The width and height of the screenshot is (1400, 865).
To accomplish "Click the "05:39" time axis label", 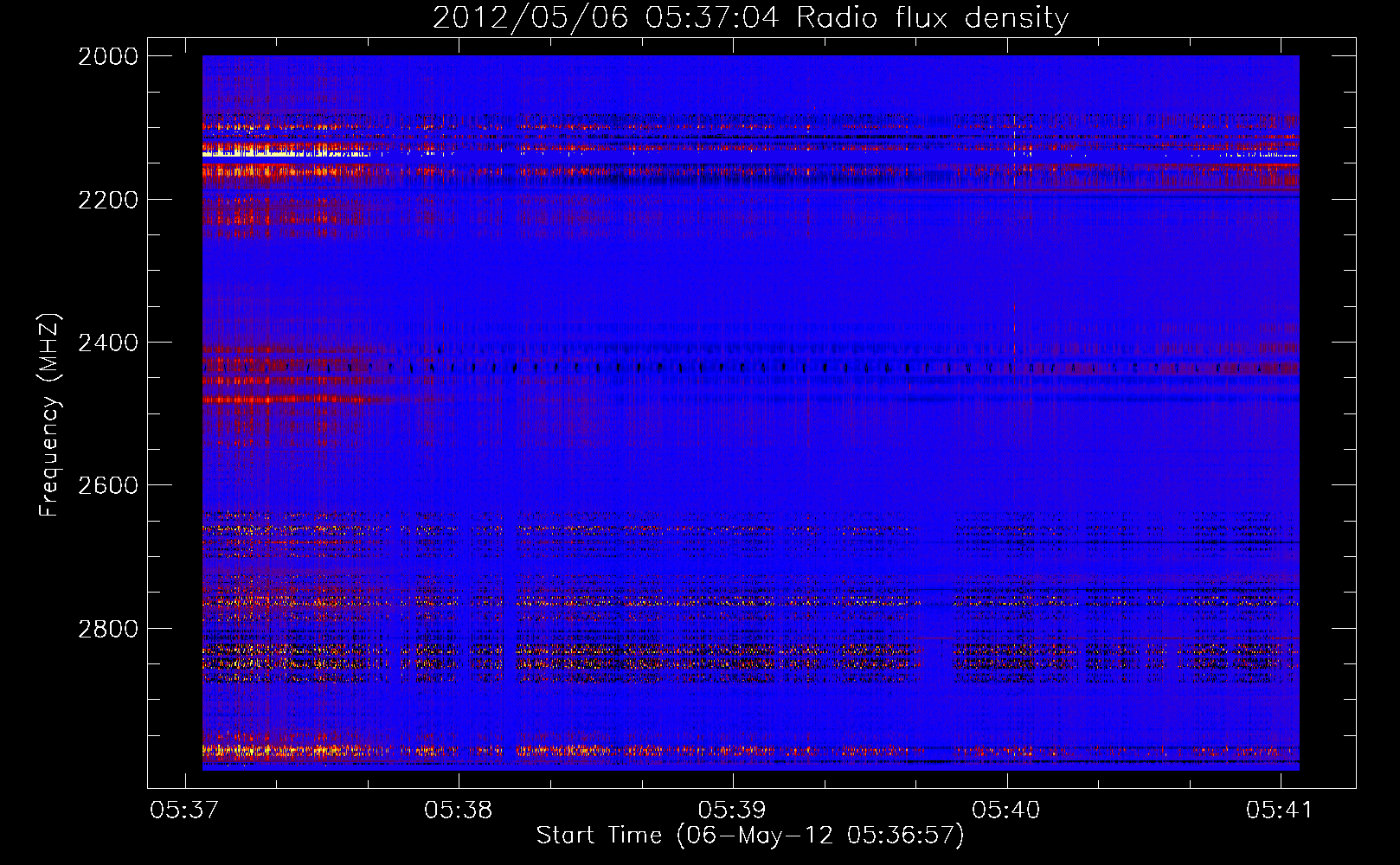I will pos(732,810).
